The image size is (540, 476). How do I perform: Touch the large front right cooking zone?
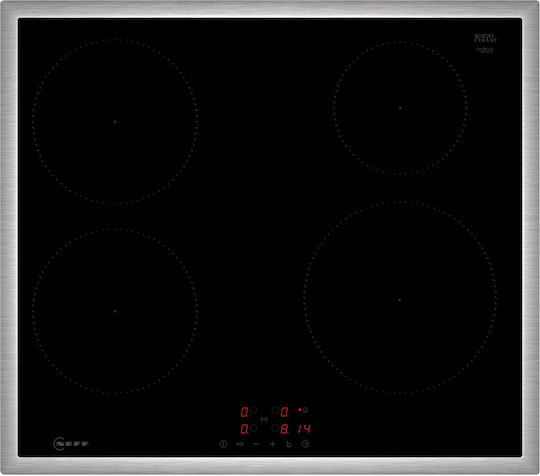[x=400, y=298]
